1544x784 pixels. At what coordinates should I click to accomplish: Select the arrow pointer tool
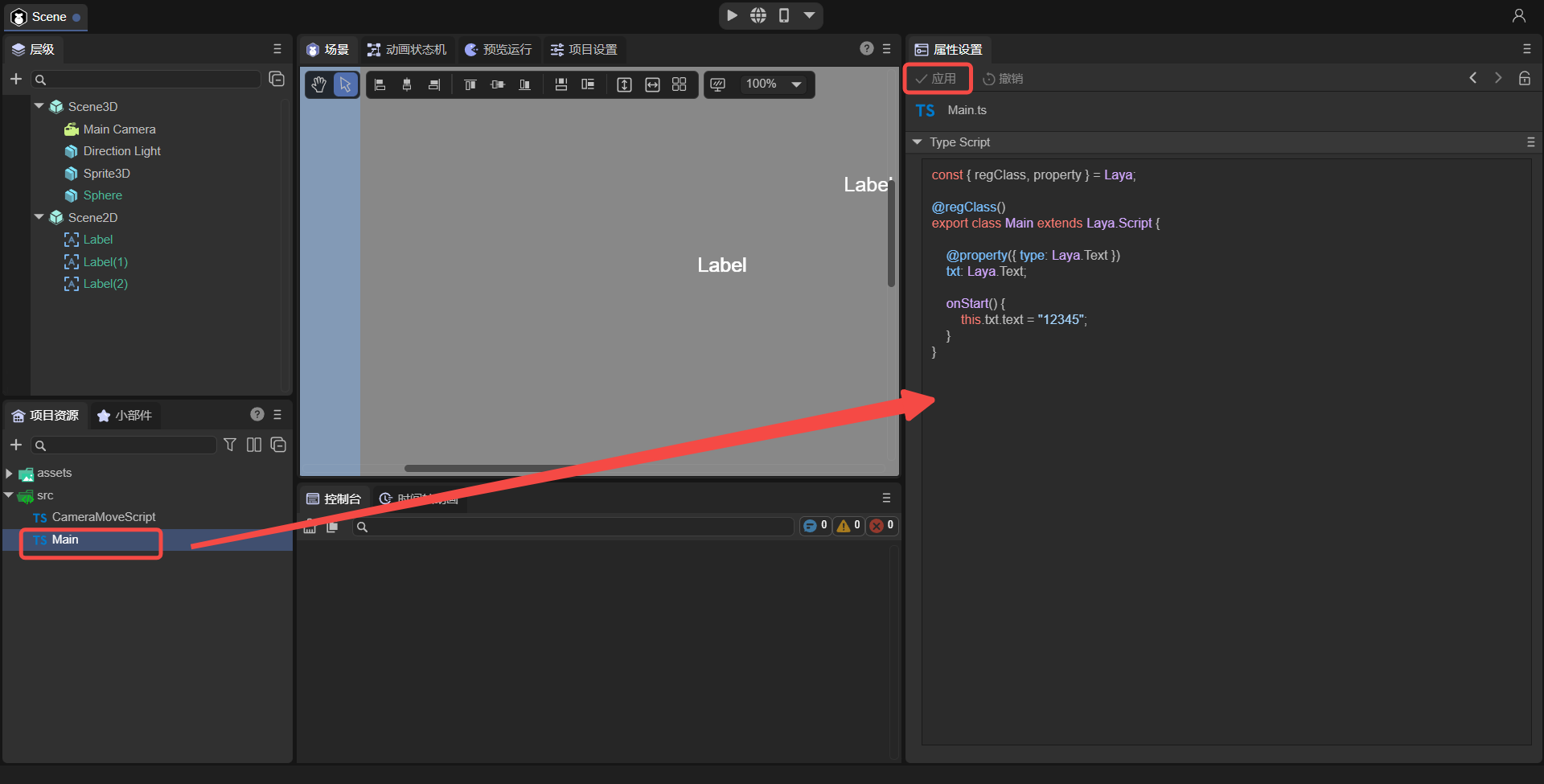tap(346, 84)
